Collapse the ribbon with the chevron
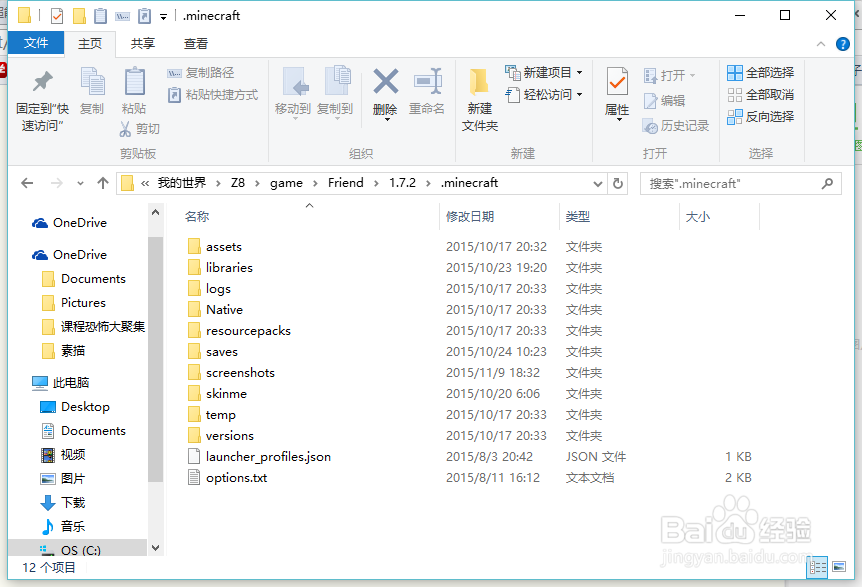 click(x=821, y=44)
